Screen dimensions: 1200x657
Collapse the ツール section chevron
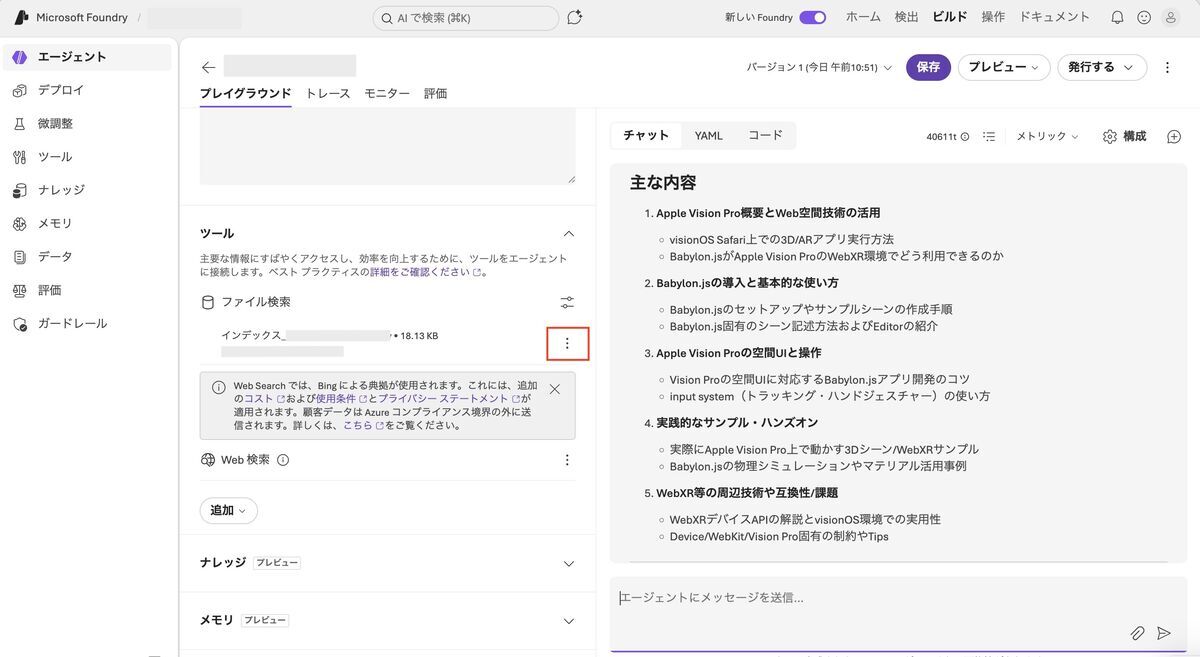pos(569,233)
